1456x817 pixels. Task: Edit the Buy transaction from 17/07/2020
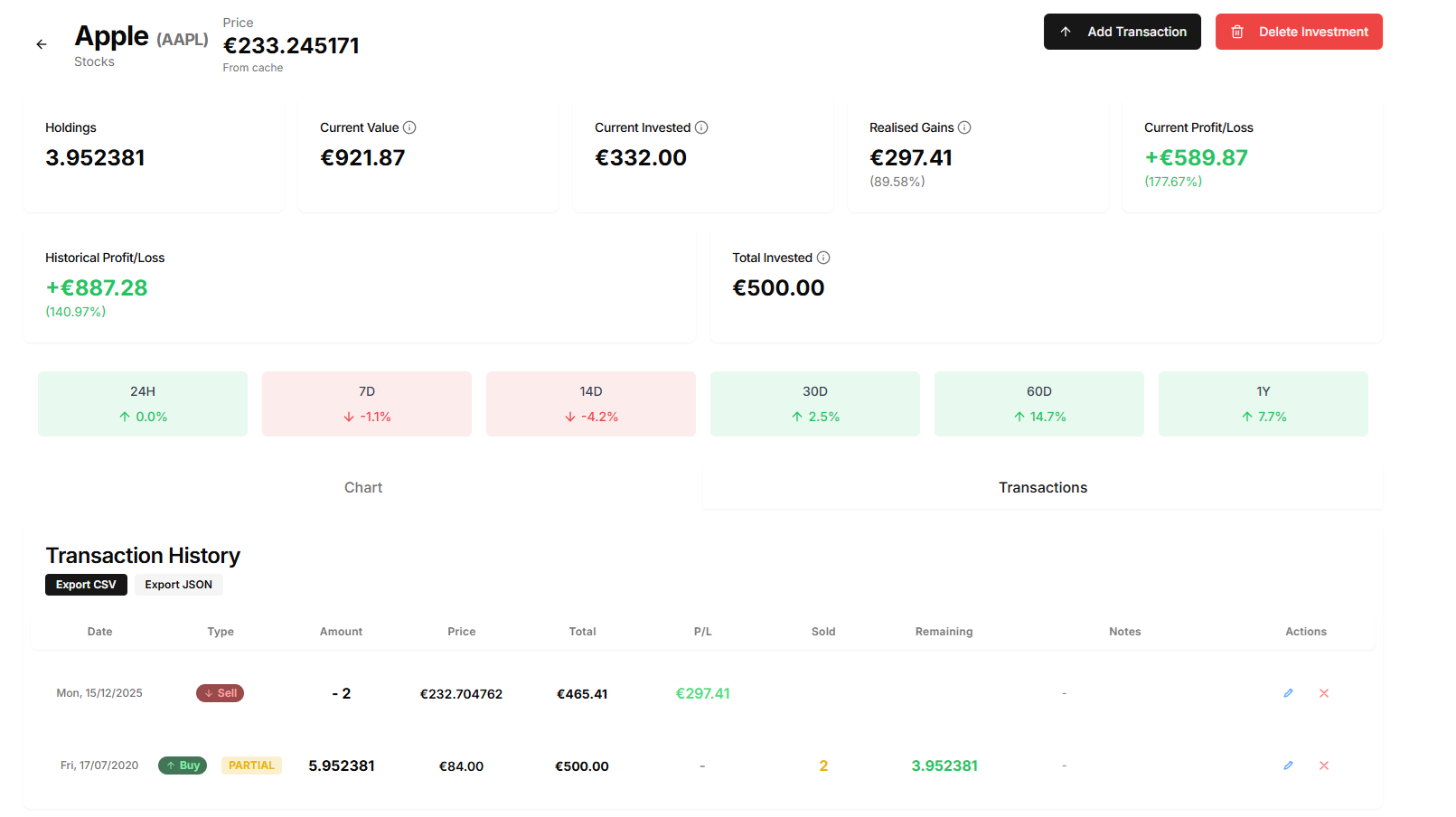pyautogui.click(x=1287, y=765)
